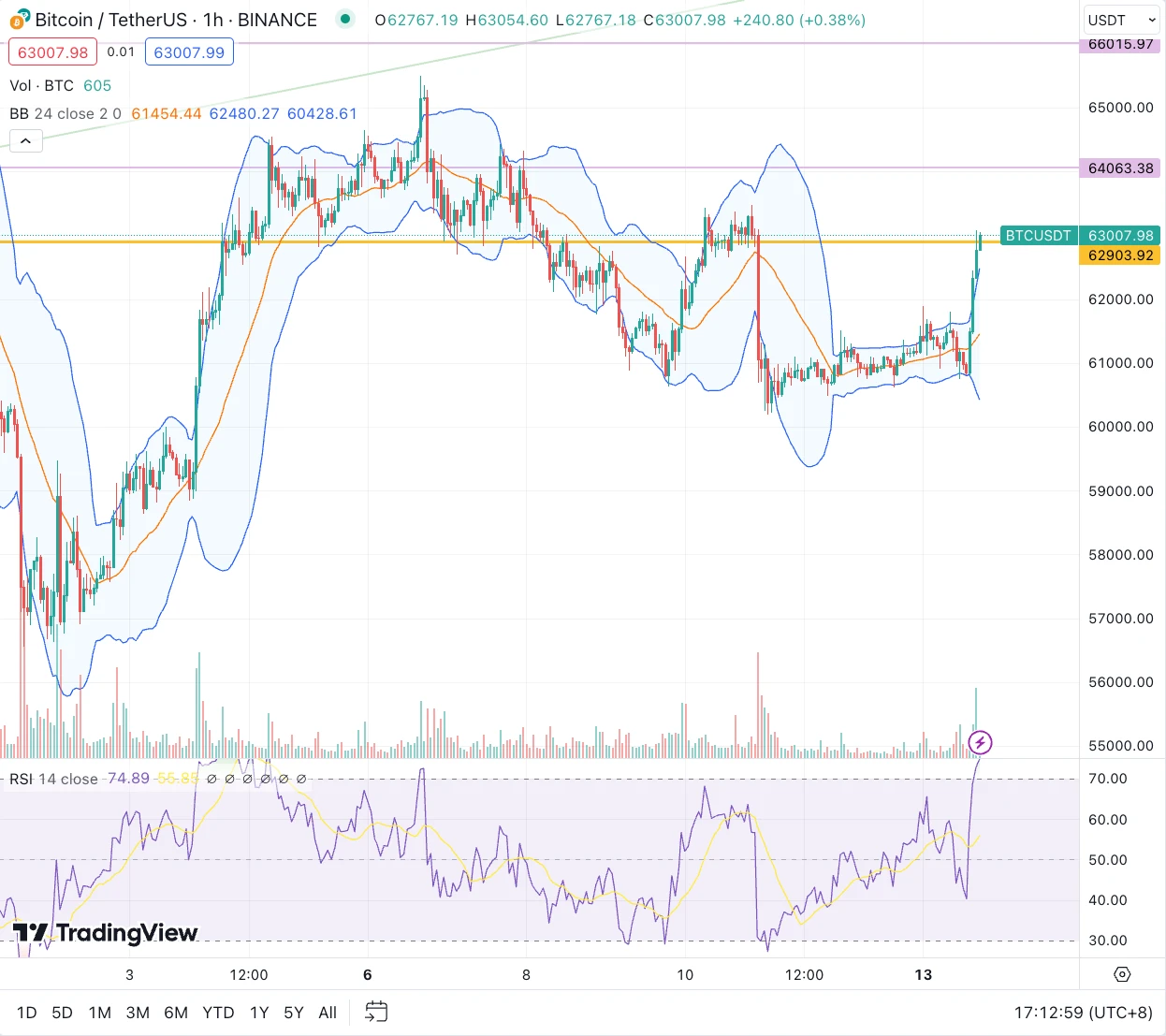
Task: Click the Bitcoin symbol logo icon
Action: (20, 19)
